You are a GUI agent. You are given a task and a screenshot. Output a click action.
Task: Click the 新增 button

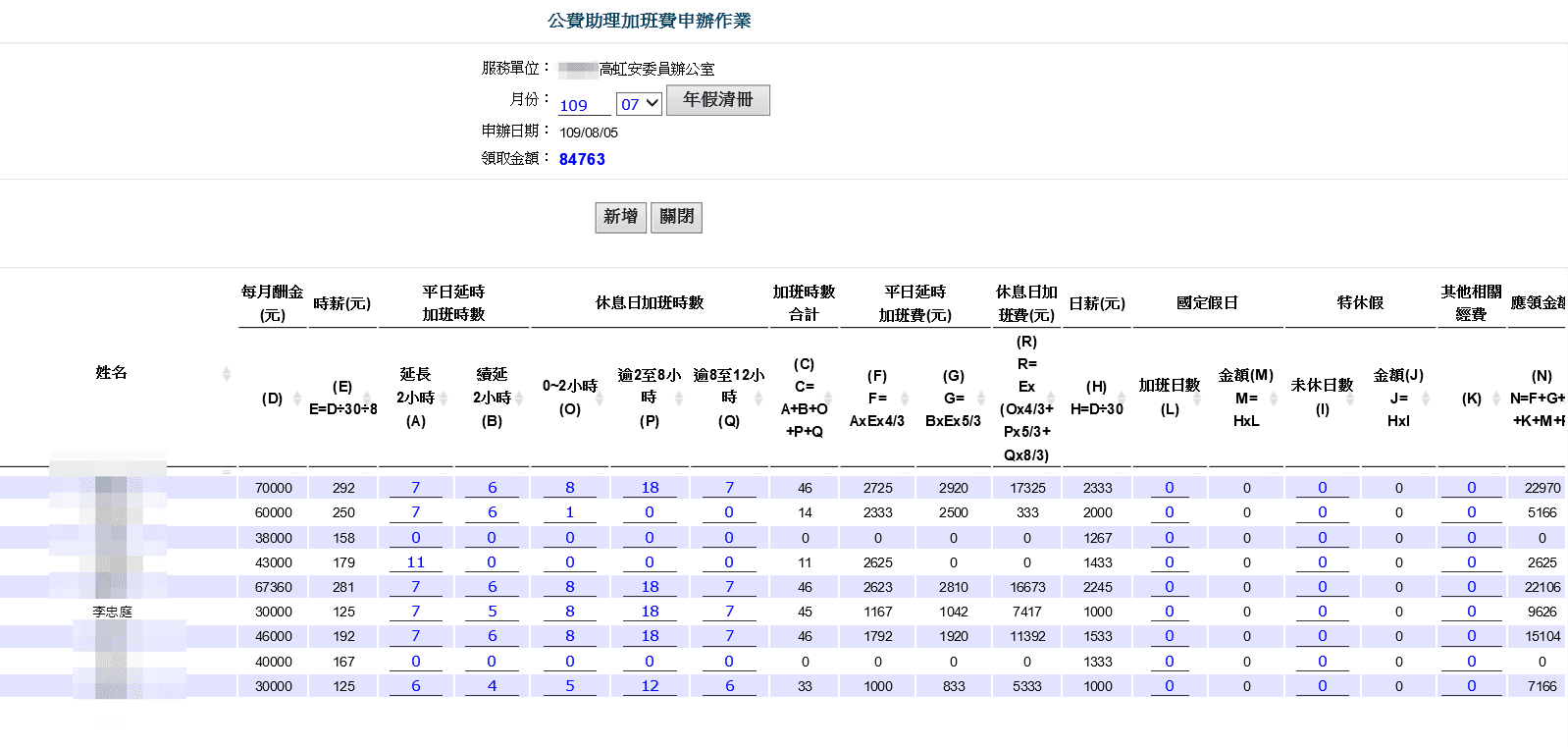point(620,217)
